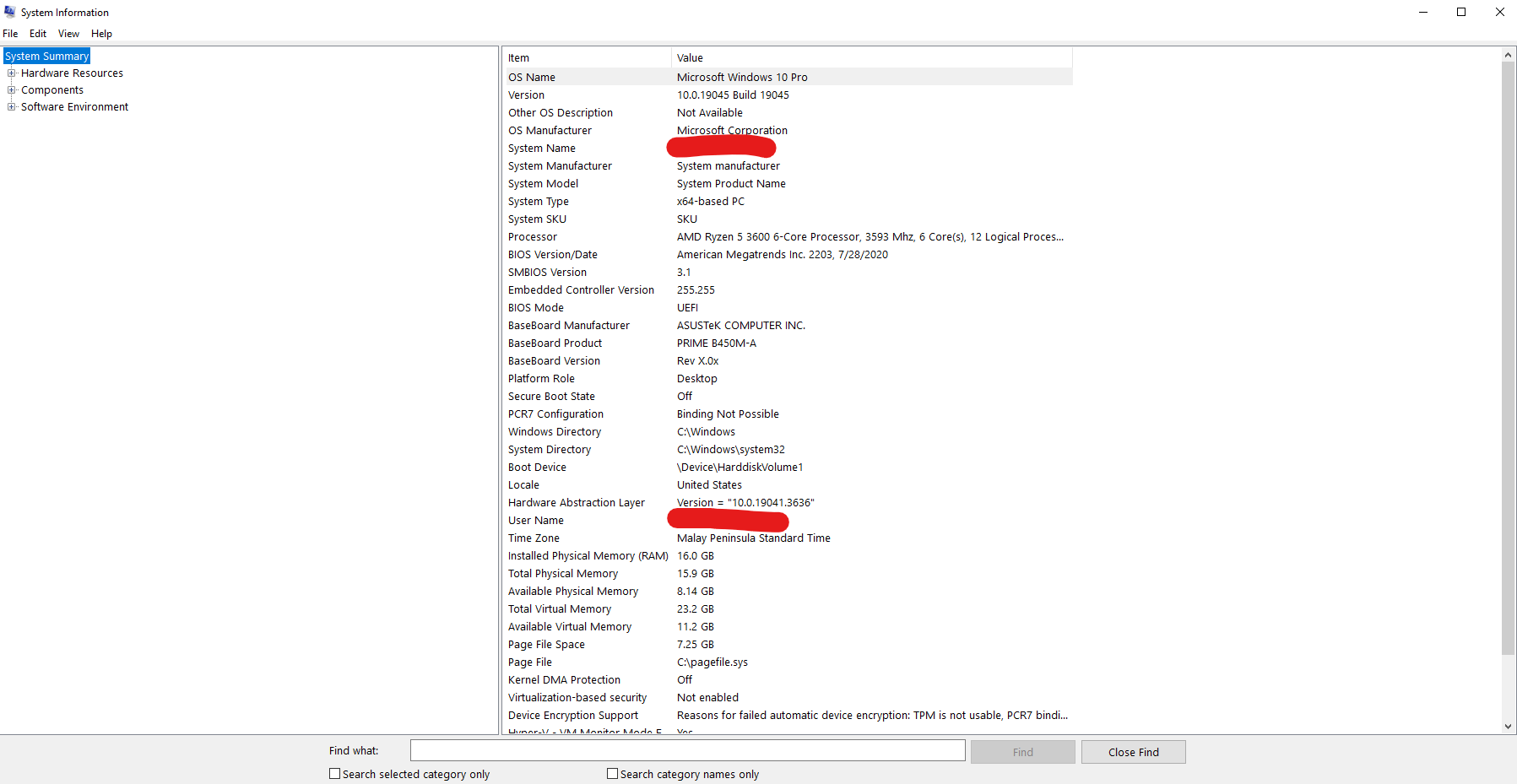The height and width of the screenshot is (784, 1517).
Task: Click the vertical scrollbar thumb
Action: click(x=1508, y=359)
